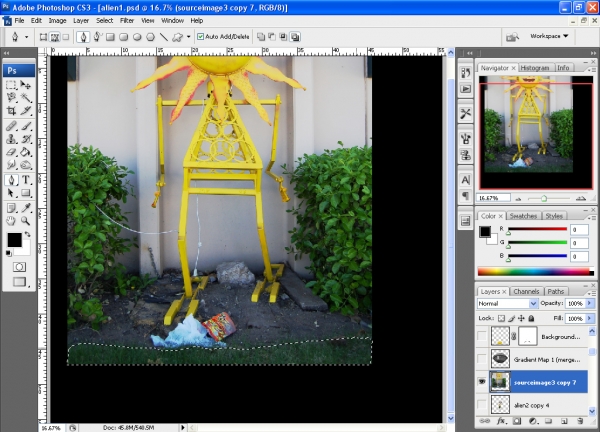
Task: Select the Lasso tool
Action: pos(11,98)
